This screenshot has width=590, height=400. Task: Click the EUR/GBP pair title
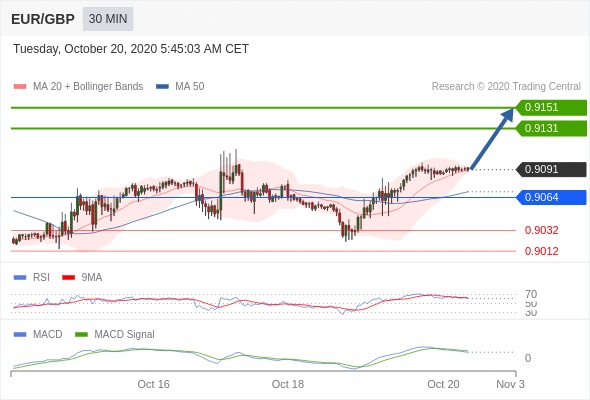point(43,19)
